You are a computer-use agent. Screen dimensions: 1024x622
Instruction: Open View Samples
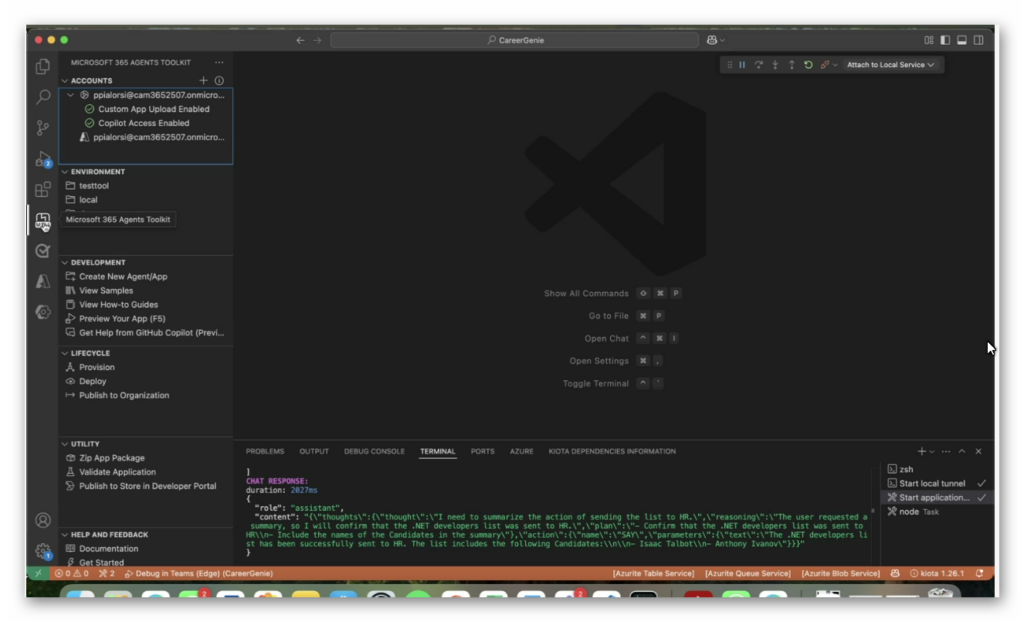pyautogui.click(x=106, y=291)
